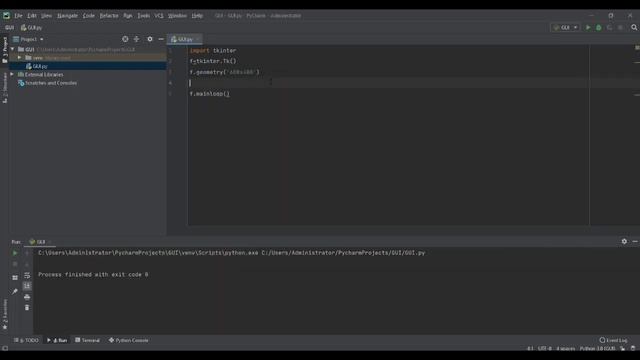This screenshot has height=360, width=640.
Task: Pin the Run tab with pin icon
Action: (x=15, y=291)
